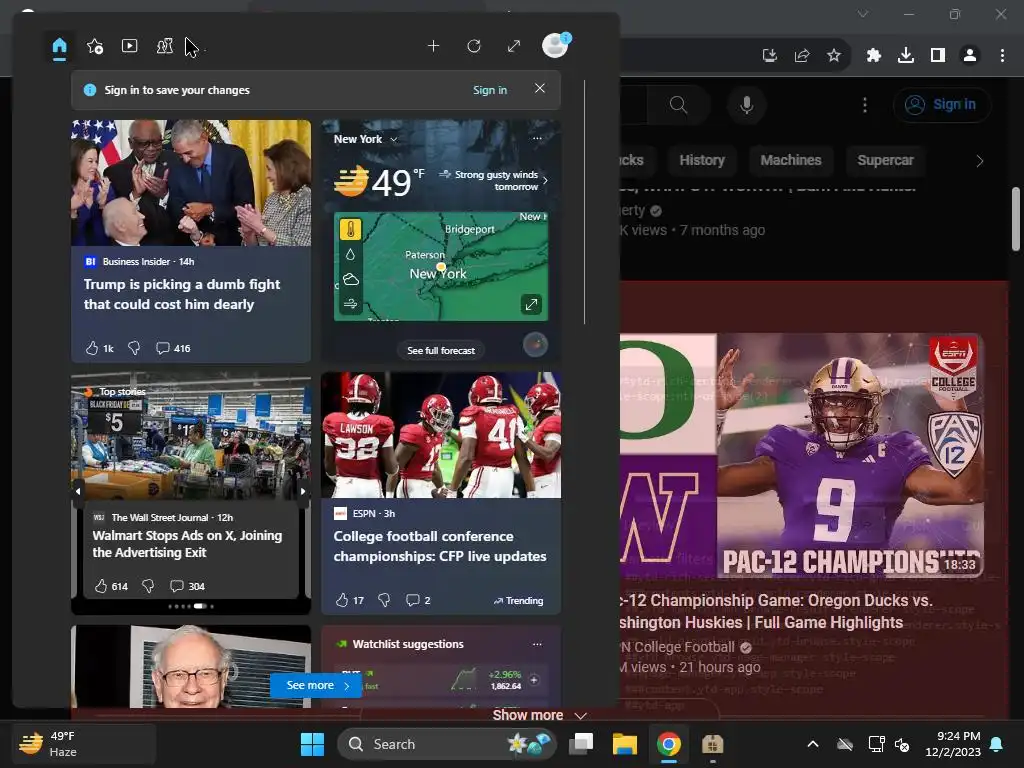Open 'College football conference championships' headline
1024x768 pixels.
coord(440,546)
